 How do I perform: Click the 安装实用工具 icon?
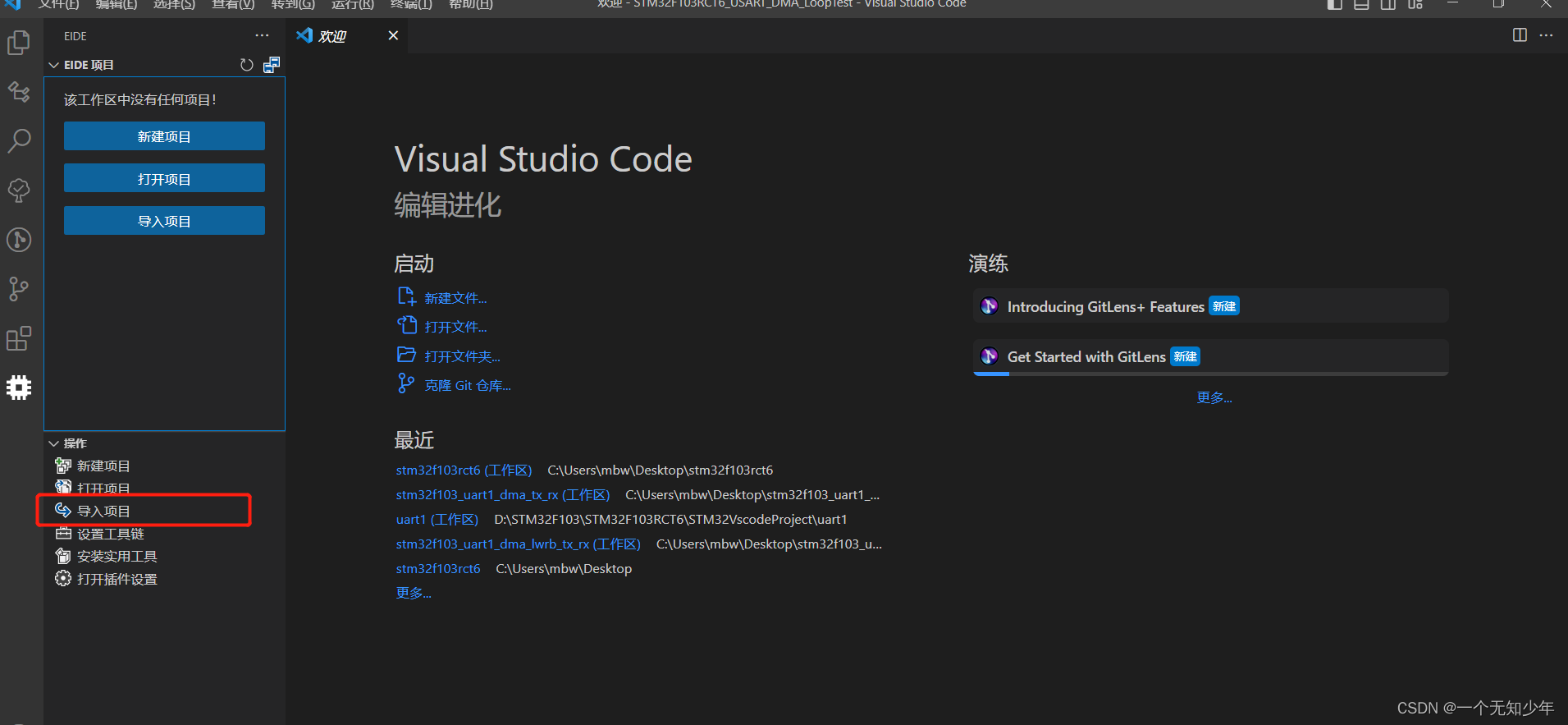(x=63, y=556)
